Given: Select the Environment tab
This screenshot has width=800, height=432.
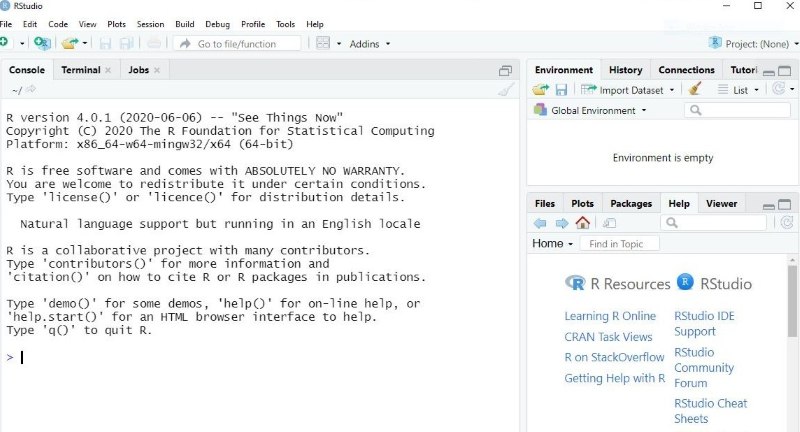Looking at the screenshot, I should [564, 70].
